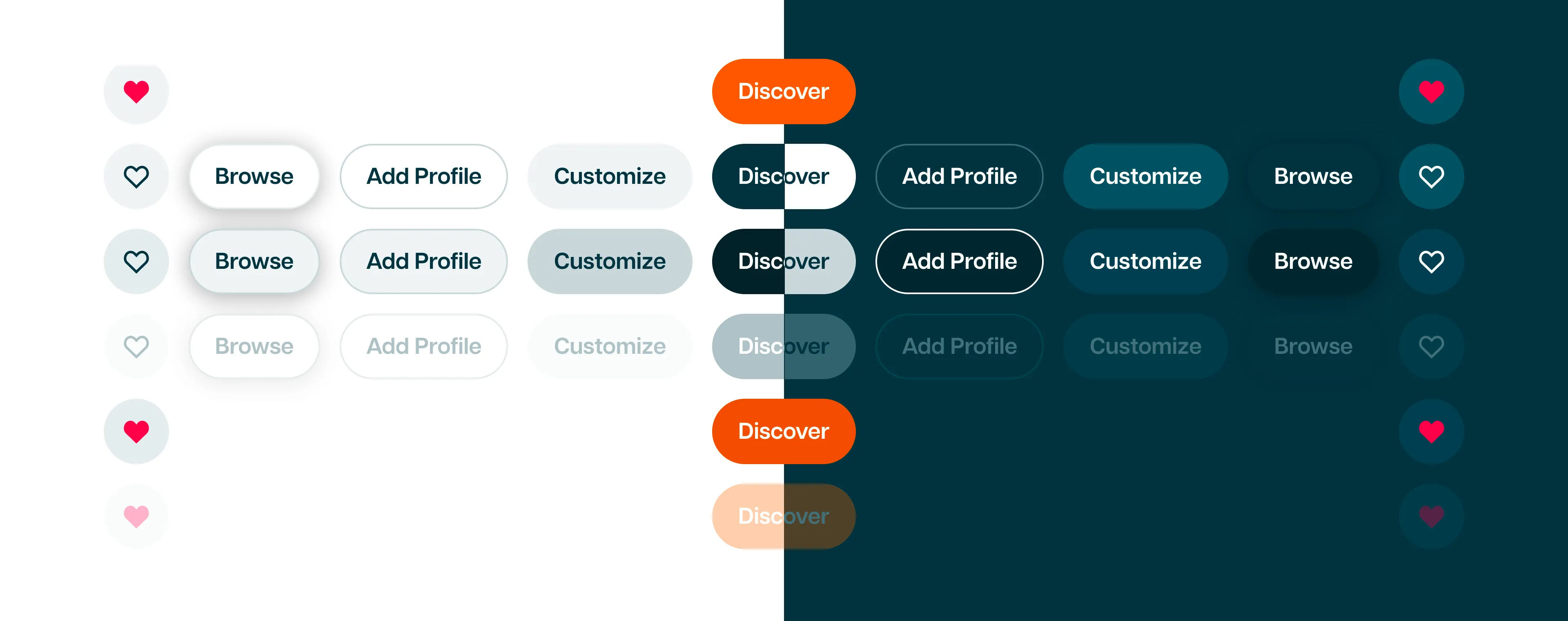Click the gray Customize button on light side
This screenshot has height=621, width=1568.
tap(609, 261)
